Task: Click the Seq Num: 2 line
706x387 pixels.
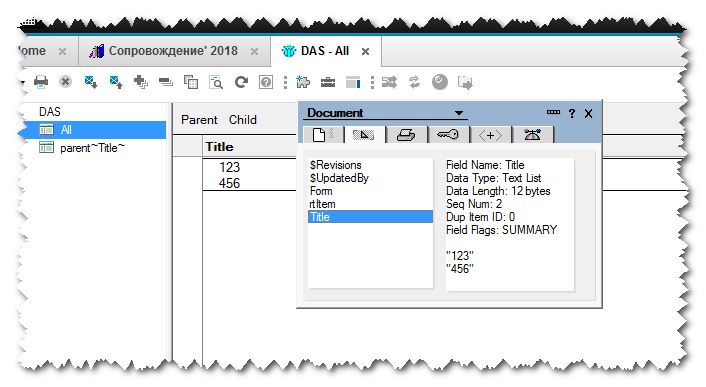Action: (x=474, y=204)
